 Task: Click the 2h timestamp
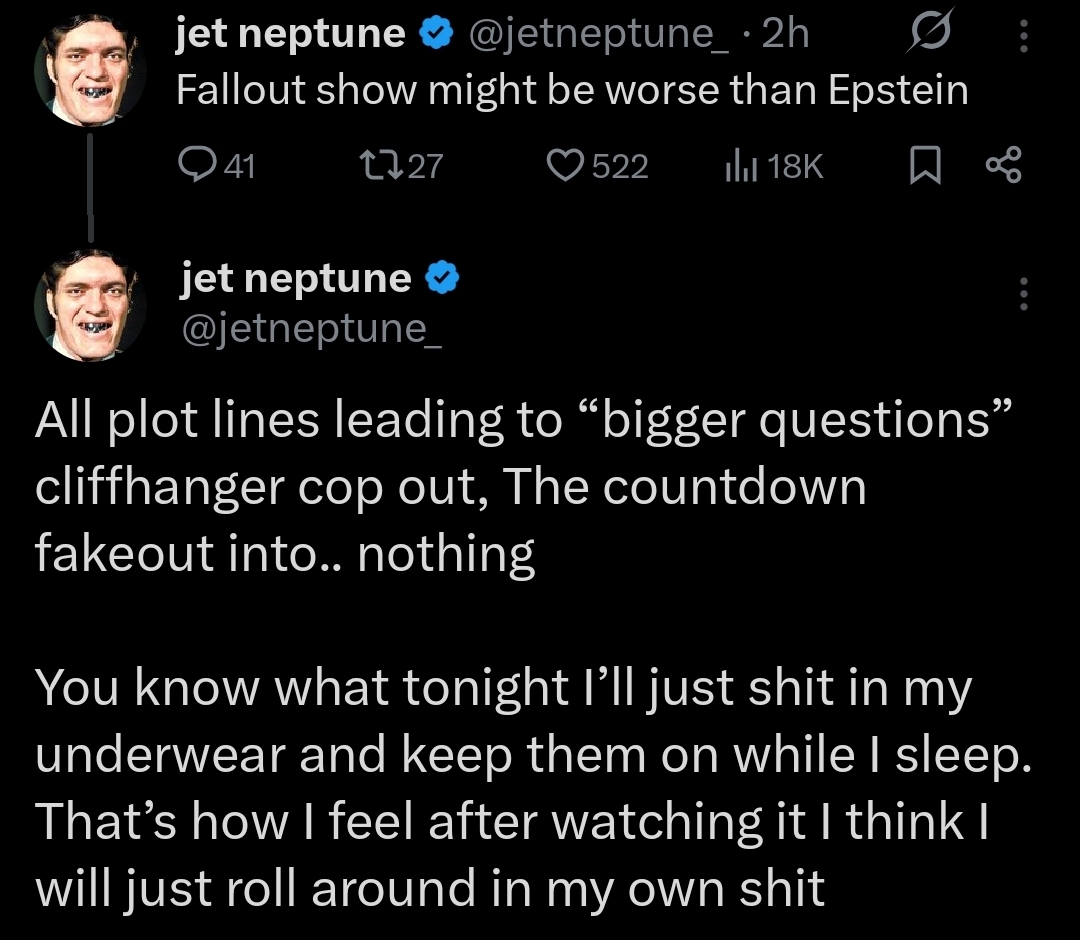(785, 35)
